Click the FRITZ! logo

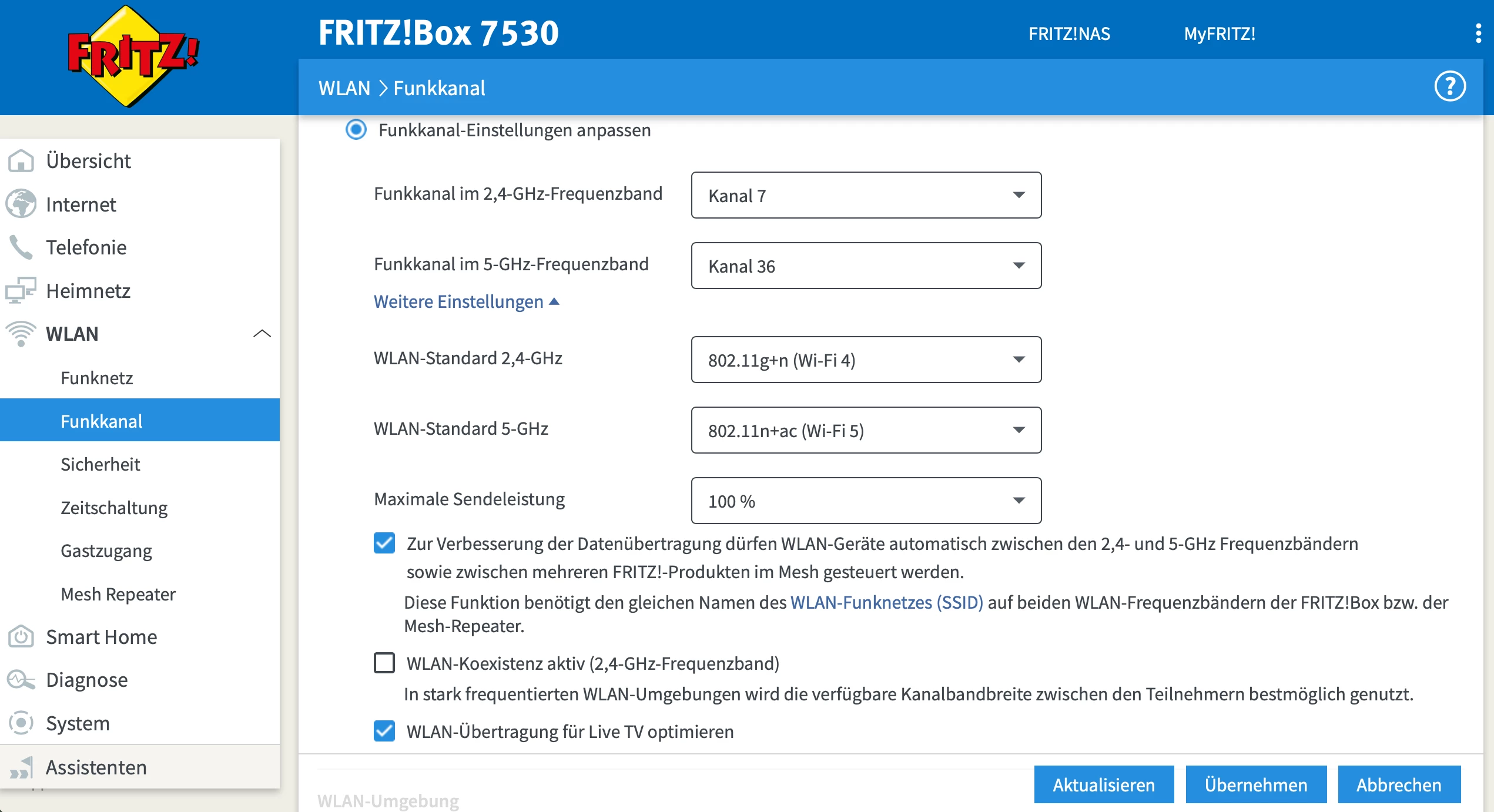coord(133,56)
